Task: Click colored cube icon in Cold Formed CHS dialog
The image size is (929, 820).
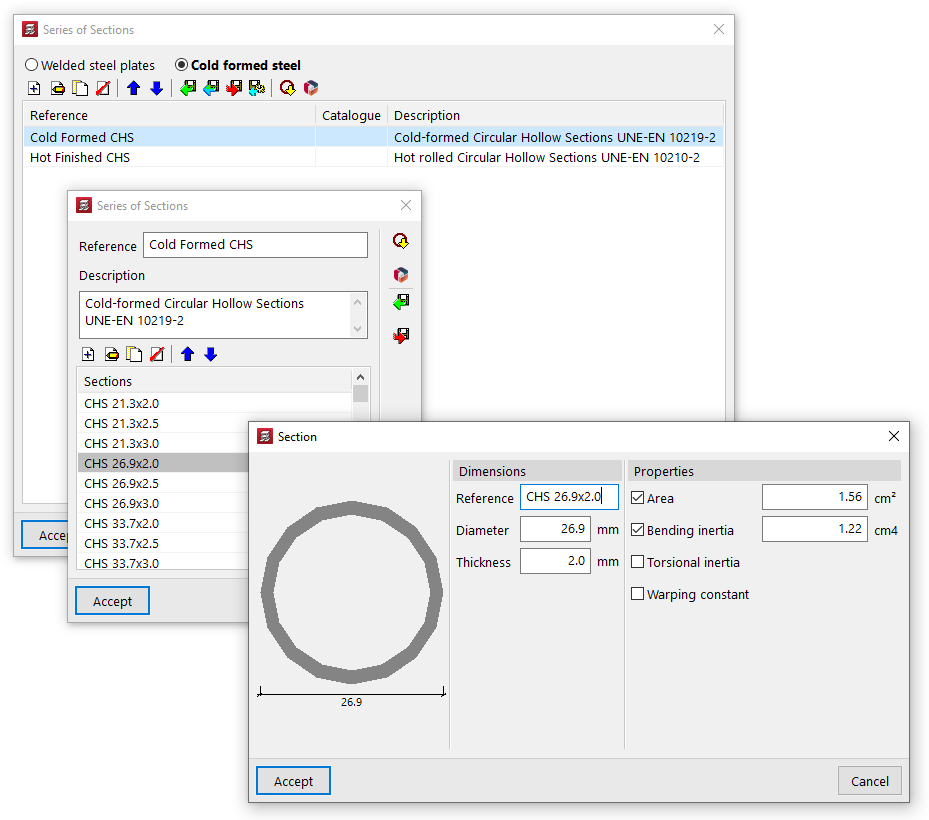Action: click(x=401, y=275)
